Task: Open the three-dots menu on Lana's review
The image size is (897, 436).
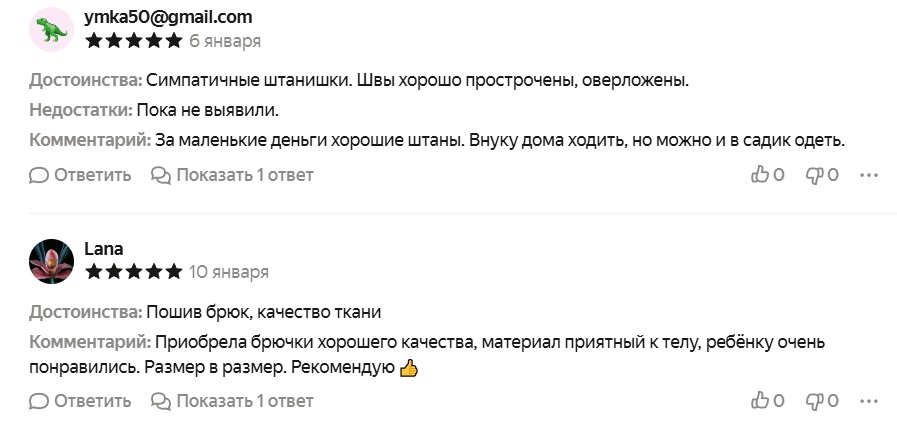Action: (869, 401)
